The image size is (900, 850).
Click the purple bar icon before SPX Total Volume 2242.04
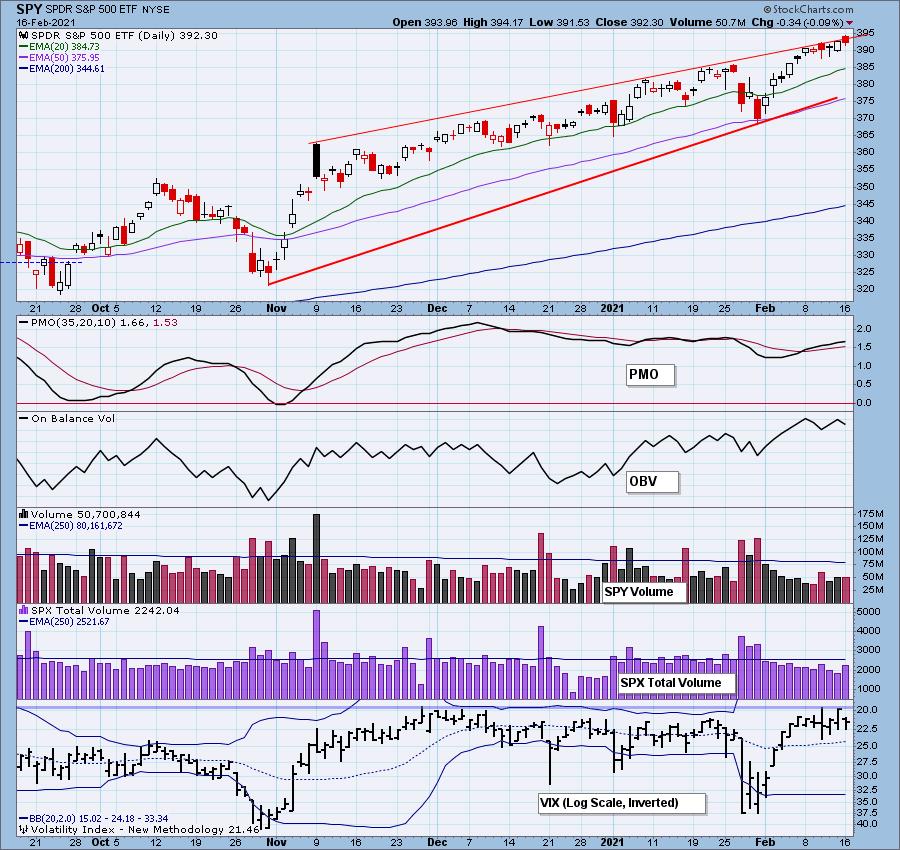(x=24, y=610)
